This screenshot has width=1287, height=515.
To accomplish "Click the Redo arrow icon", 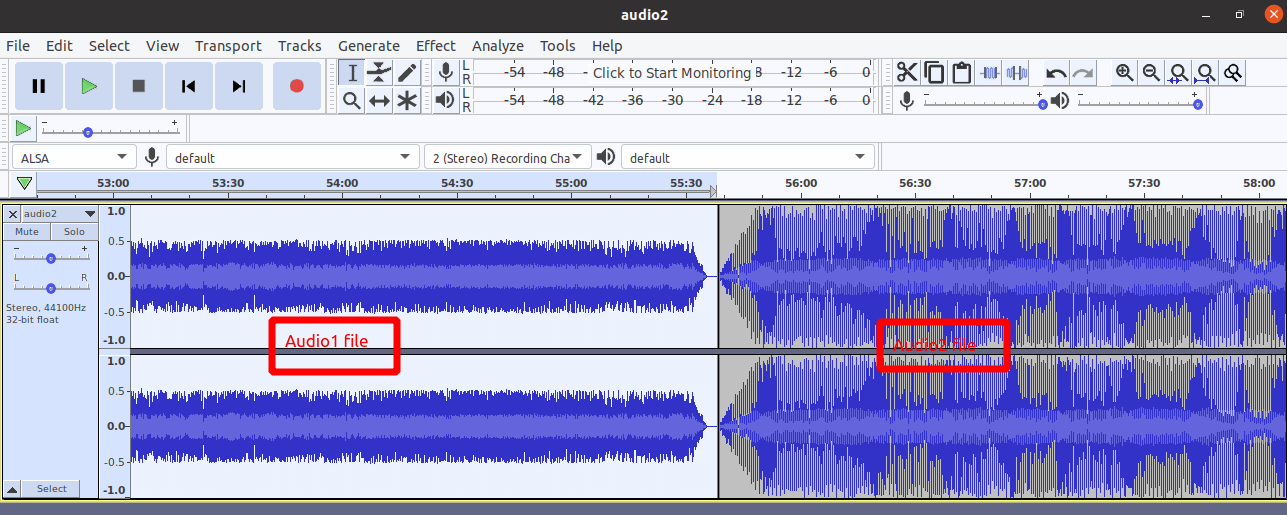I will (1083, 72).
